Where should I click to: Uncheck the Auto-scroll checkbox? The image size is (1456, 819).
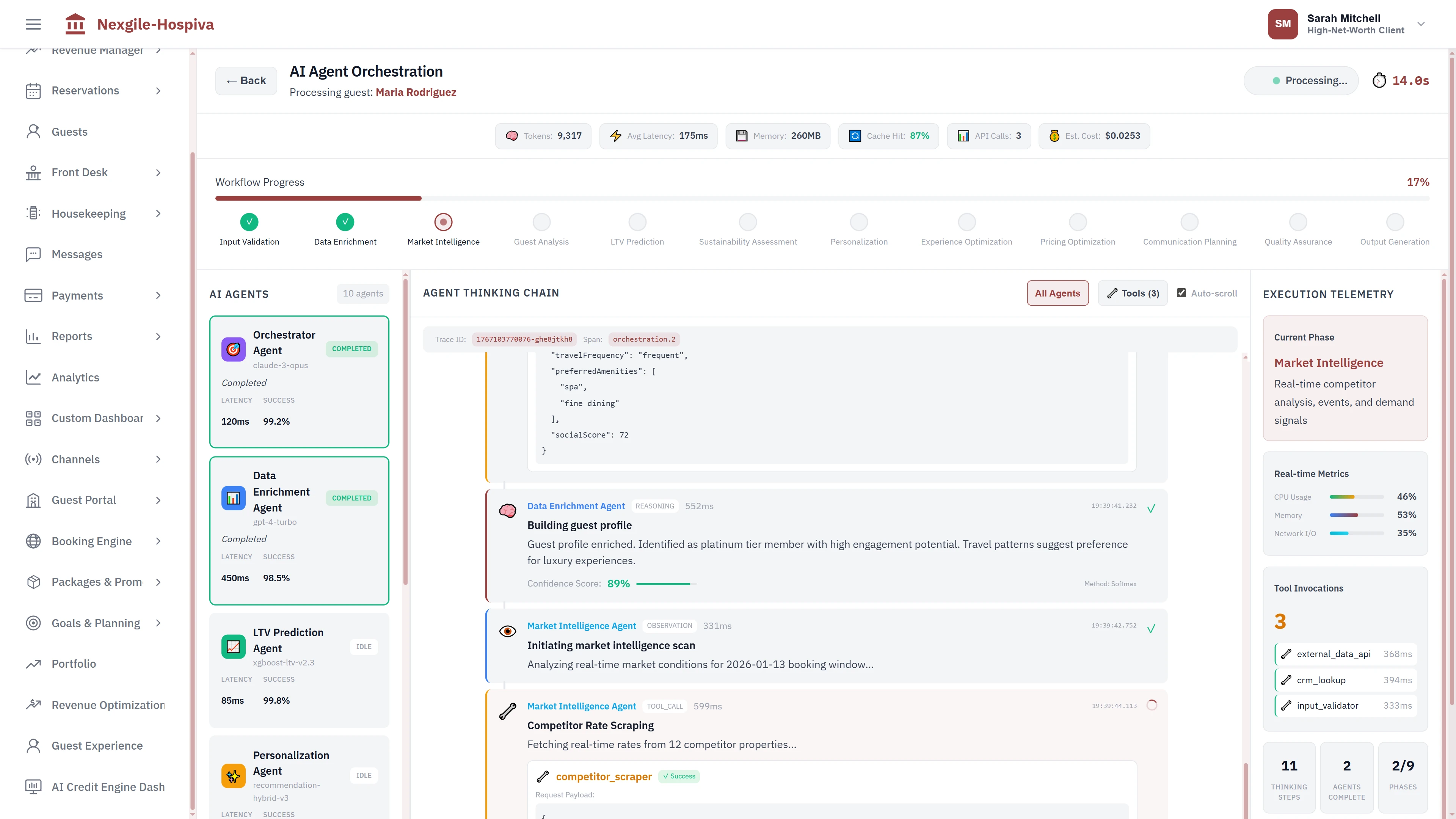(1181, 293)
